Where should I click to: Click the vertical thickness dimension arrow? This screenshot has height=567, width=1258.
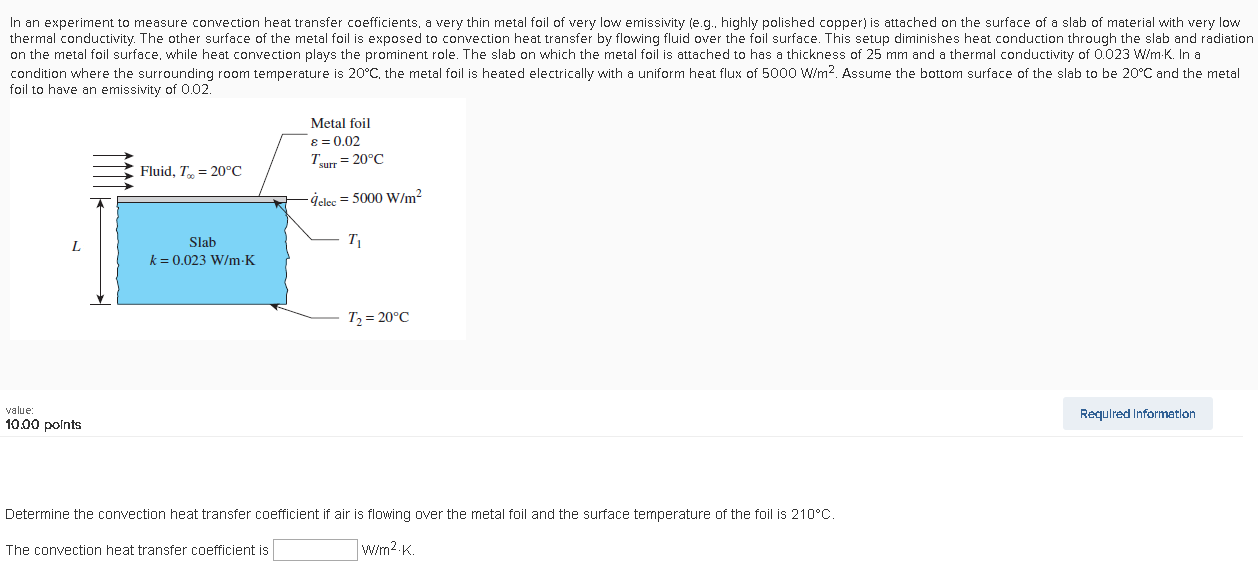[x=99, y=250]
